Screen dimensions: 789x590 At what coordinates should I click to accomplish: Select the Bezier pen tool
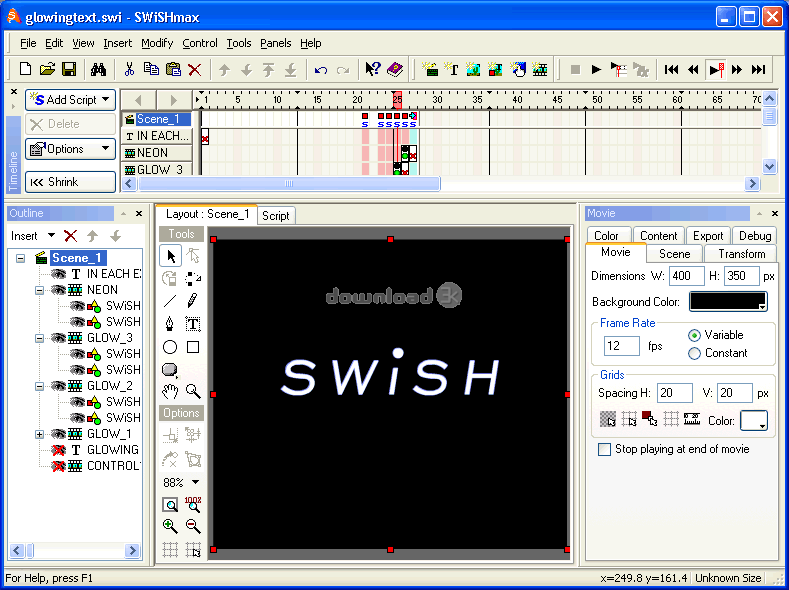tap(170, 324)
